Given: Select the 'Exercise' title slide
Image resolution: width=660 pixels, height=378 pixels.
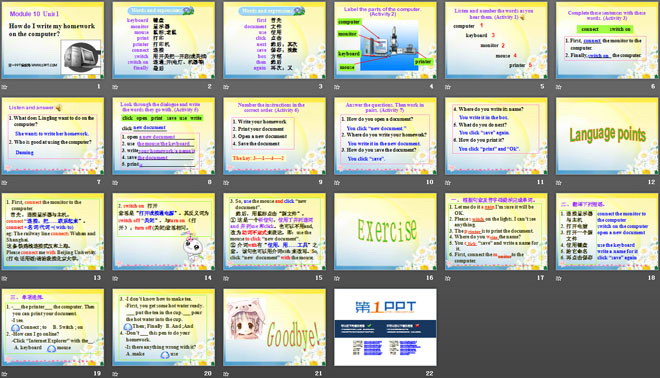Looking at the screenshot, I should (385, 232).
